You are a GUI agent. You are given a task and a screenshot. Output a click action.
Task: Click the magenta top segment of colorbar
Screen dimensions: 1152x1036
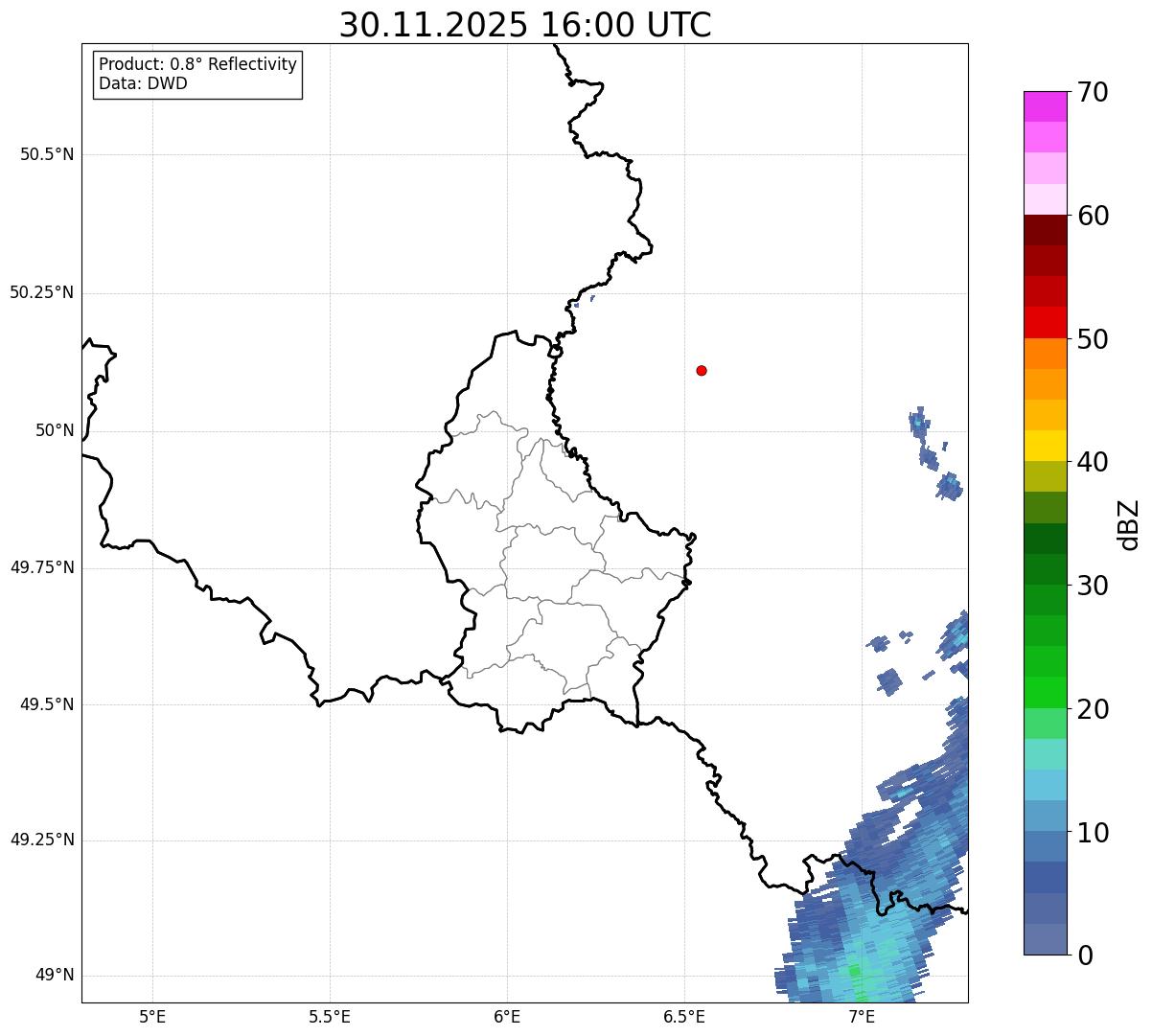(x=1045, y=106)
